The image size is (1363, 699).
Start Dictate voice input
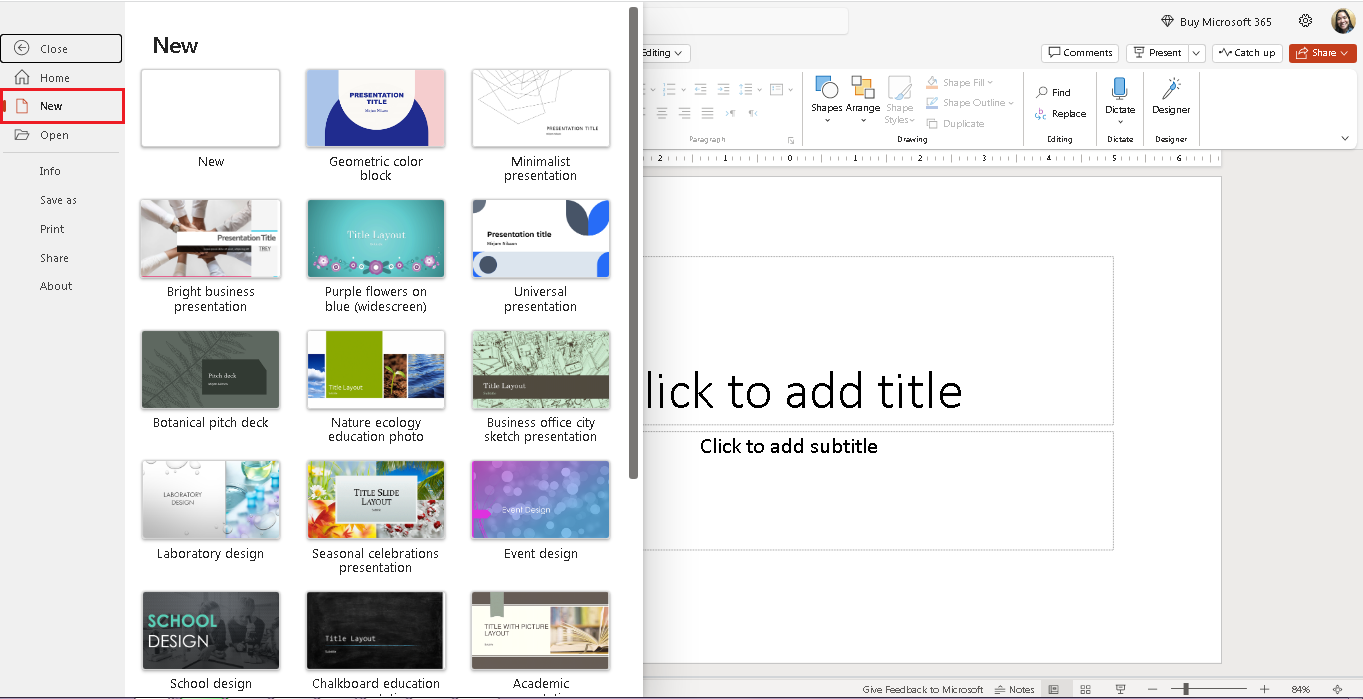pyautogui.click(x=1119, y=97)
